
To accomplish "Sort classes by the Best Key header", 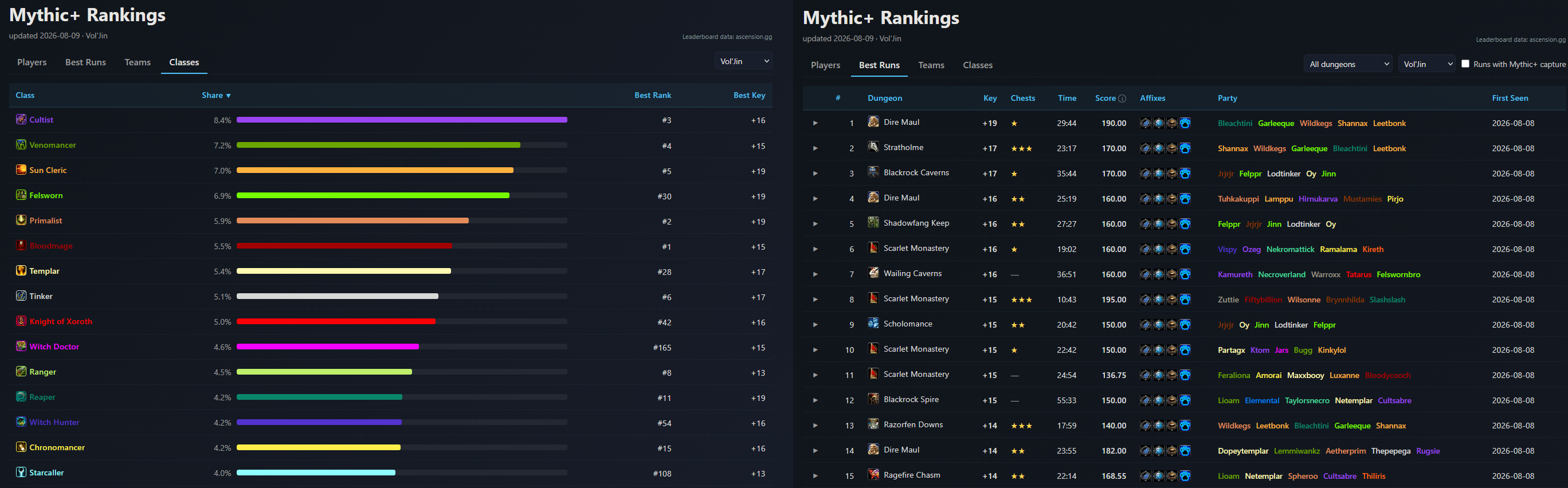I will click(749, 96).
